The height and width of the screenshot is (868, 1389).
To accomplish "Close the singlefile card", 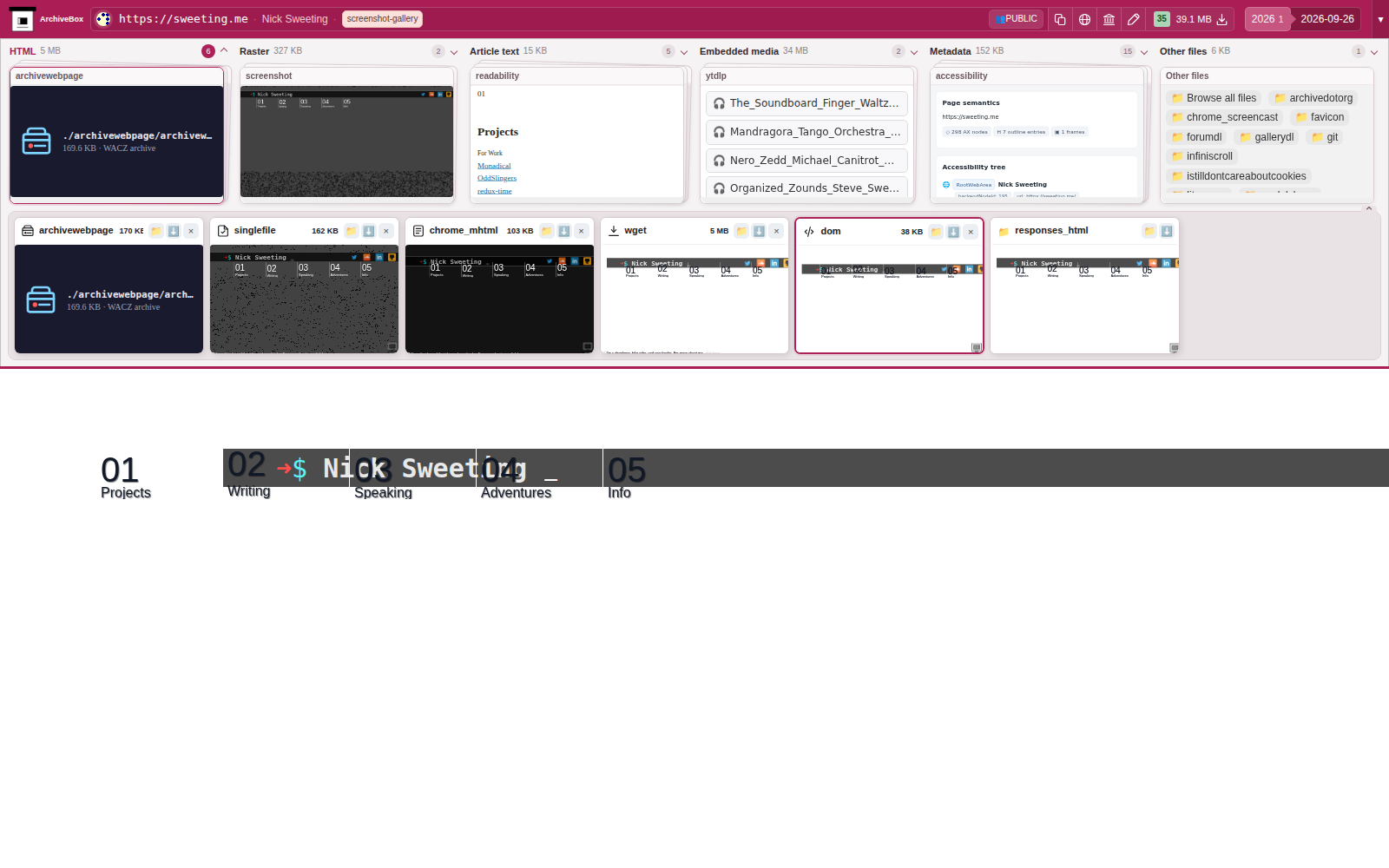I will click(x=386, y=231).
